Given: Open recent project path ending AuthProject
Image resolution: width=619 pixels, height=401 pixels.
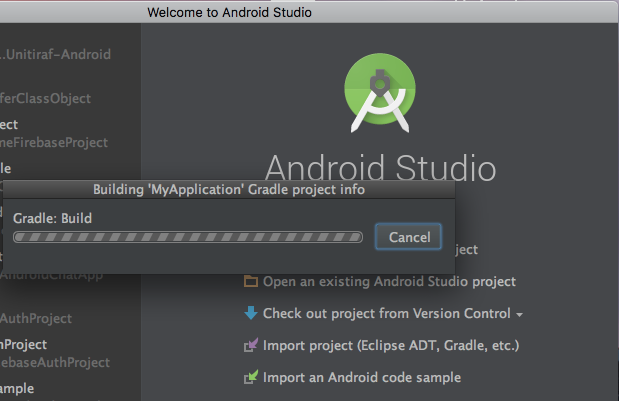Looking at the screenshot, I should tap(36, 319).
